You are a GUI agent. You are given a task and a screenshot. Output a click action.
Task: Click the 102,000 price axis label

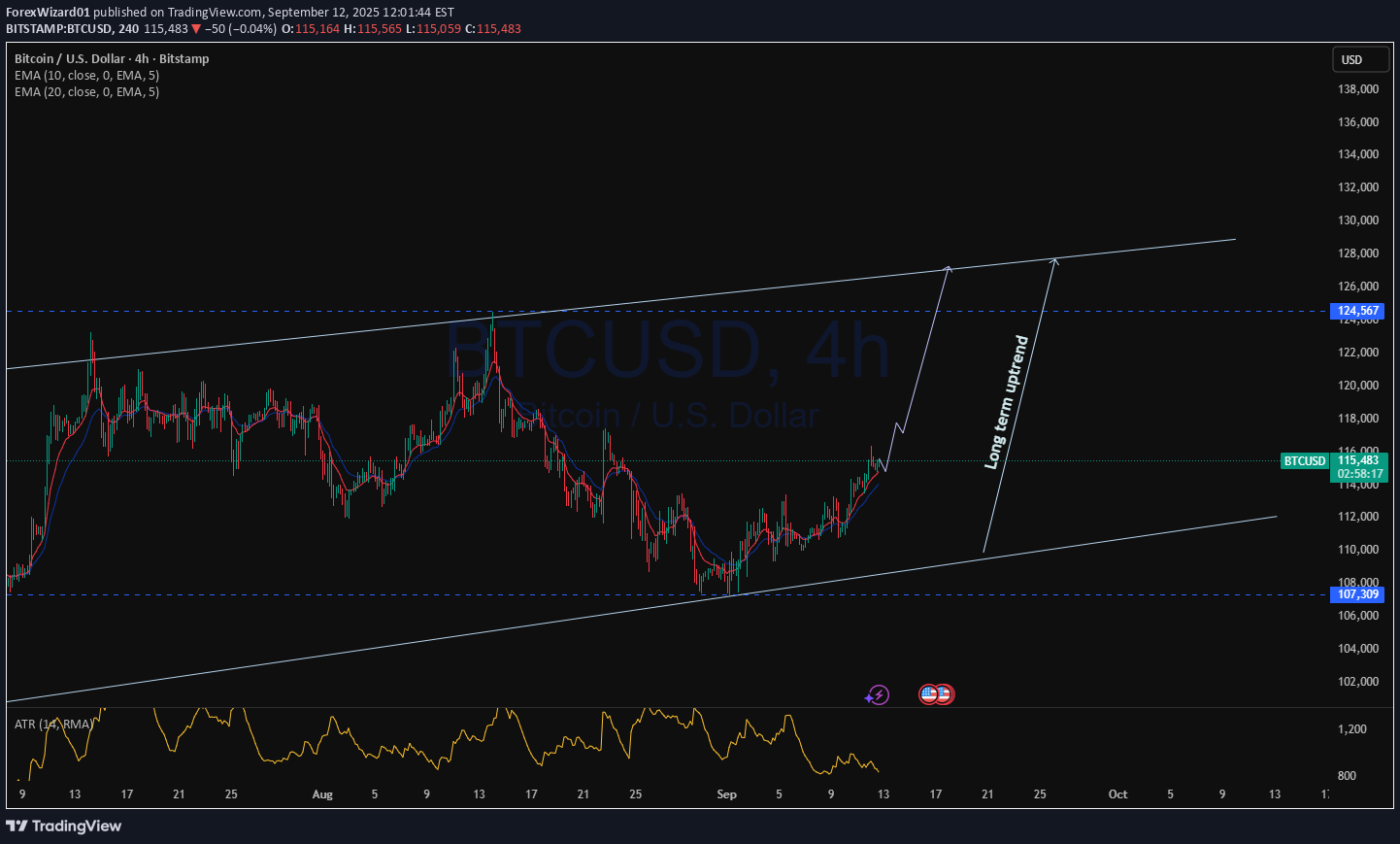(x=1357, y=681)
